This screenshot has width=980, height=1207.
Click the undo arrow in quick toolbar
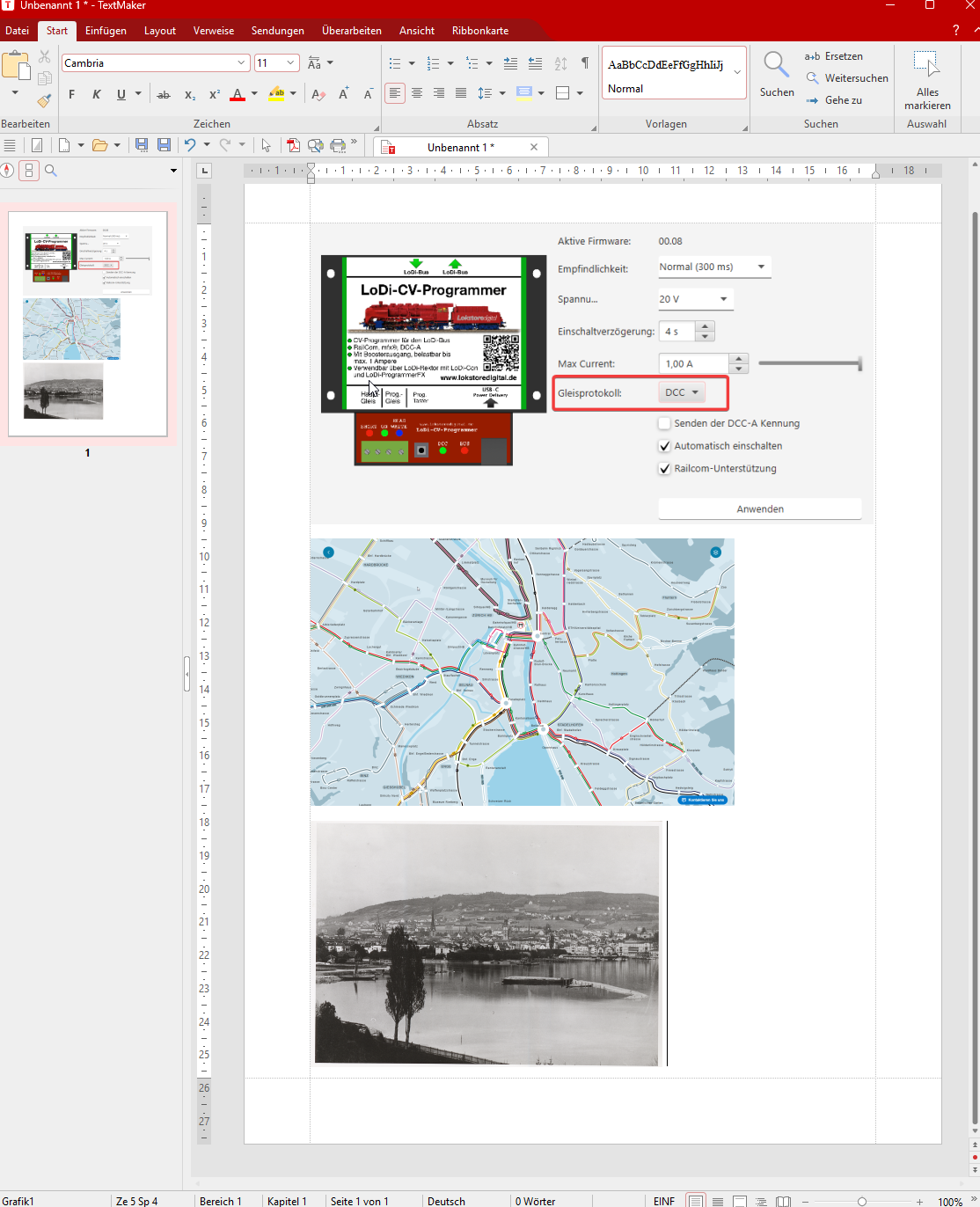(x=190, y=145)
